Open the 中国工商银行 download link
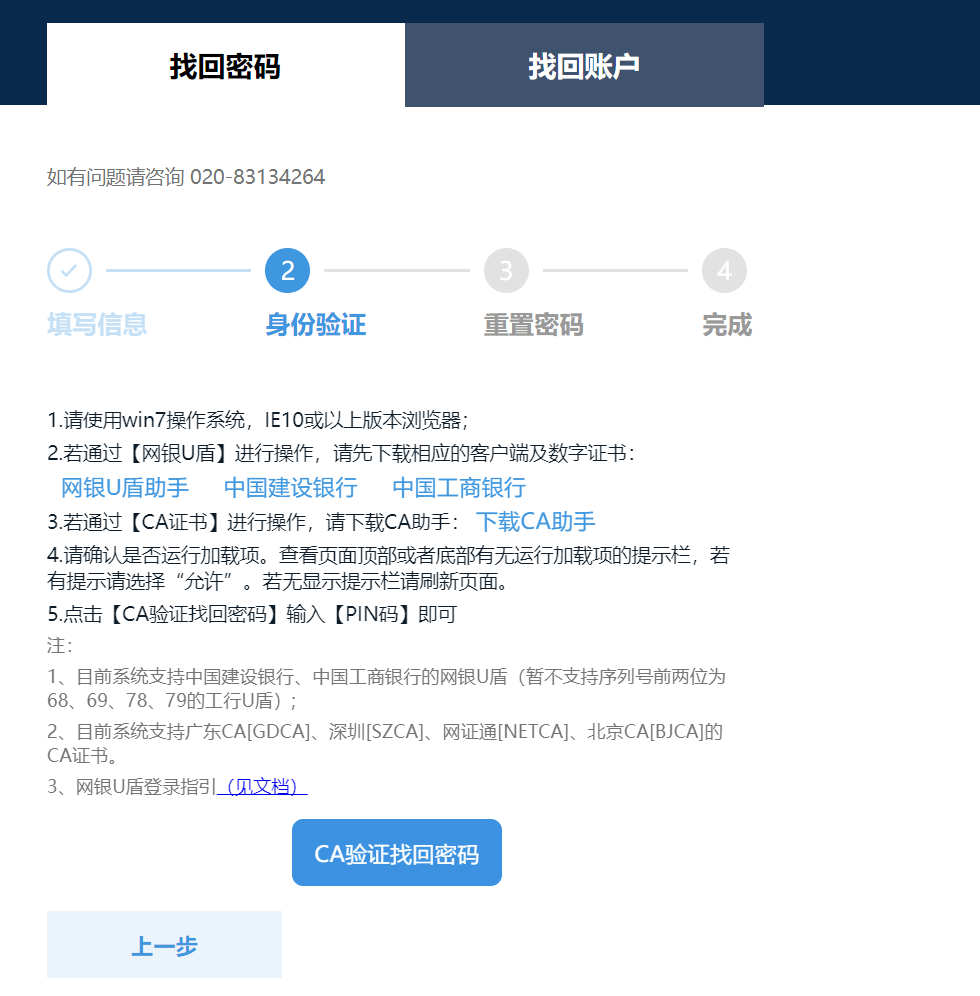 pyautogui.click(x=459, y=488)
